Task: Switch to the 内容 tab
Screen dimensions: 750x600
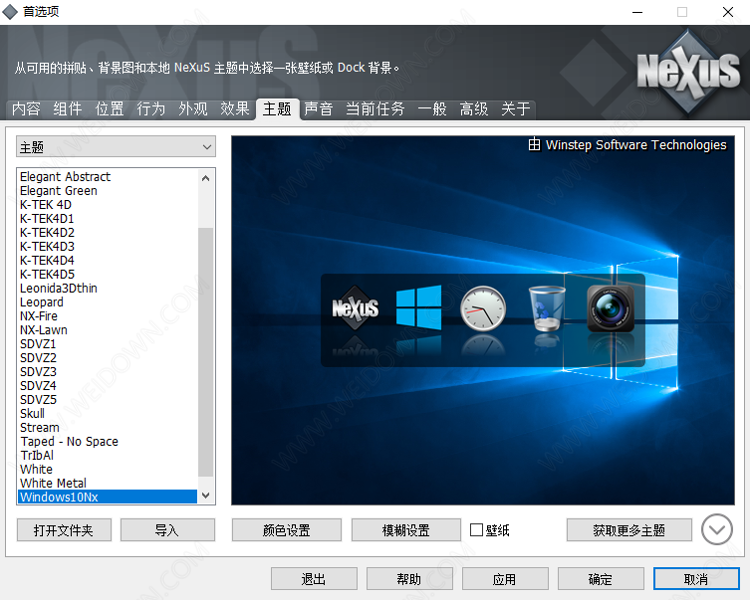Action: pos(26,109)
